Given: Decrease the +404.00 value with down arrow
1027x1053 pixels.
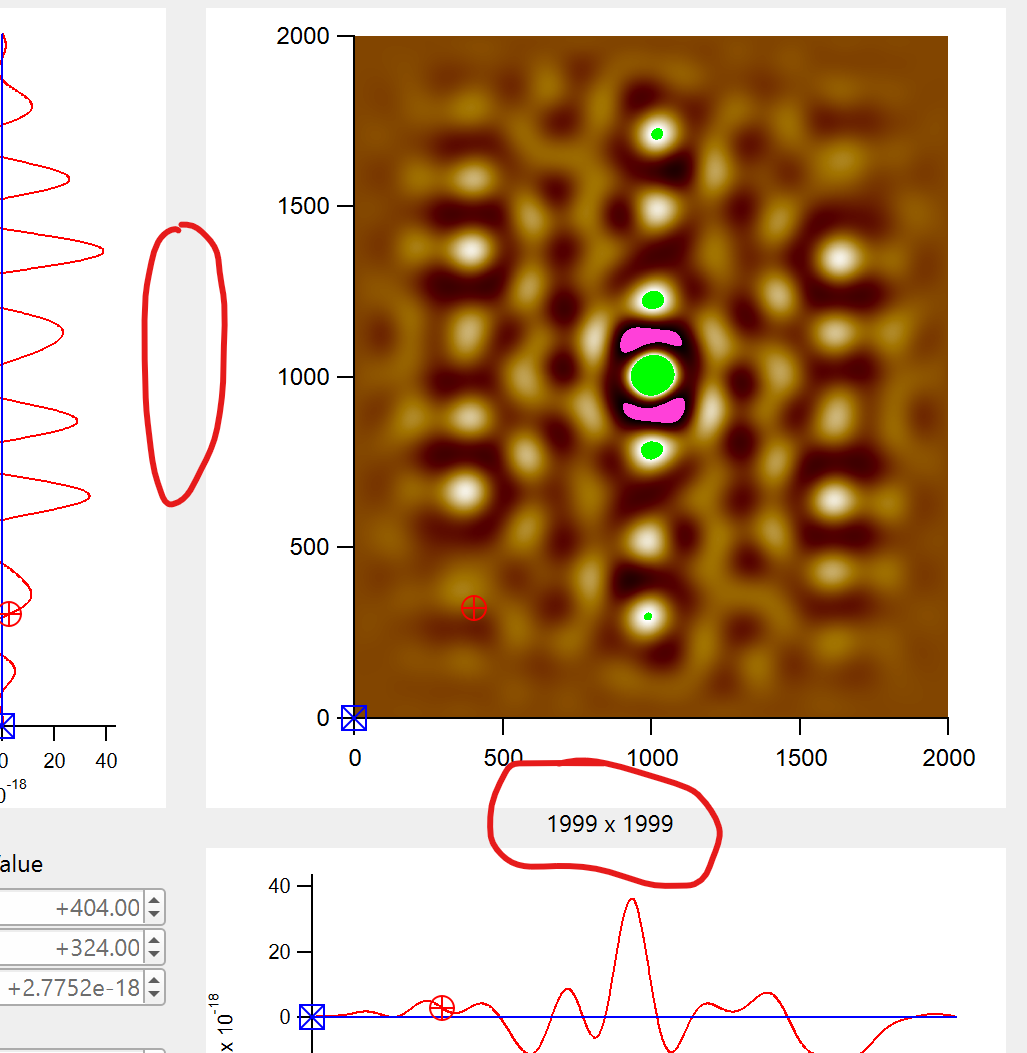Looking at the screenshot, I should [154, 914].
